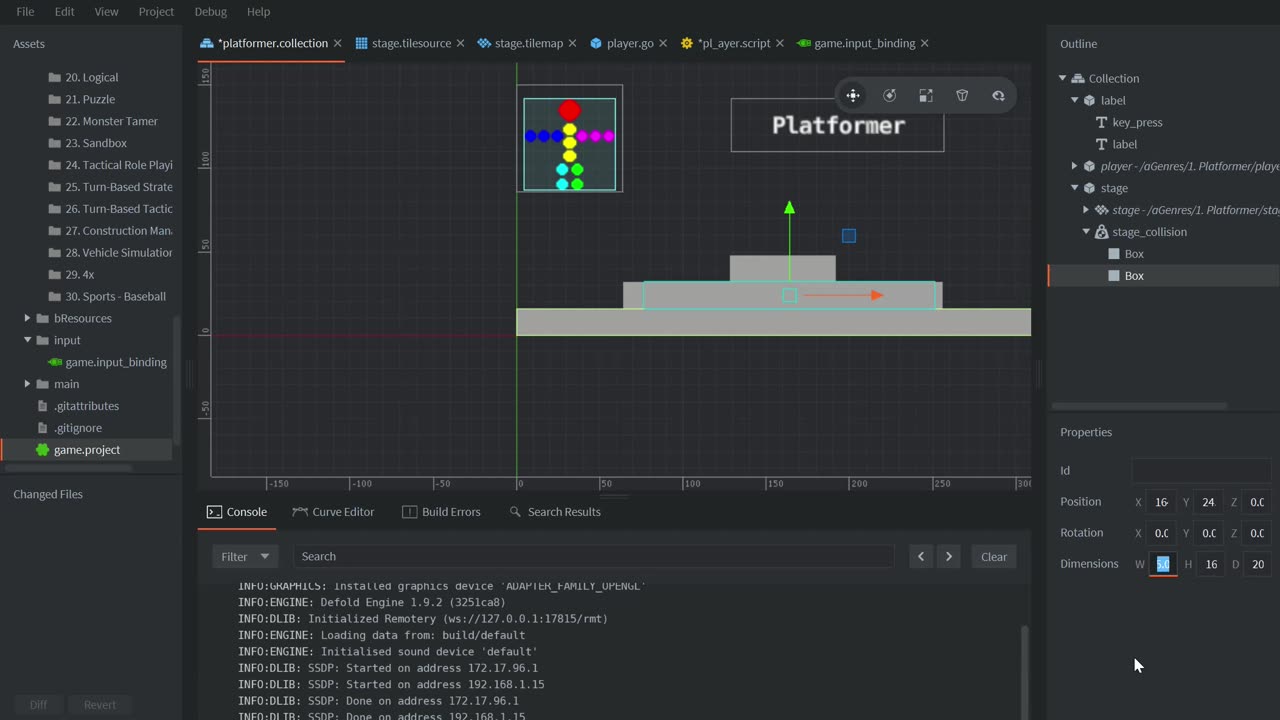This screenshot has height=720, width=1280.
Task: Select the Scale tool in scene toolbar
Action: [x=926, y=95]
